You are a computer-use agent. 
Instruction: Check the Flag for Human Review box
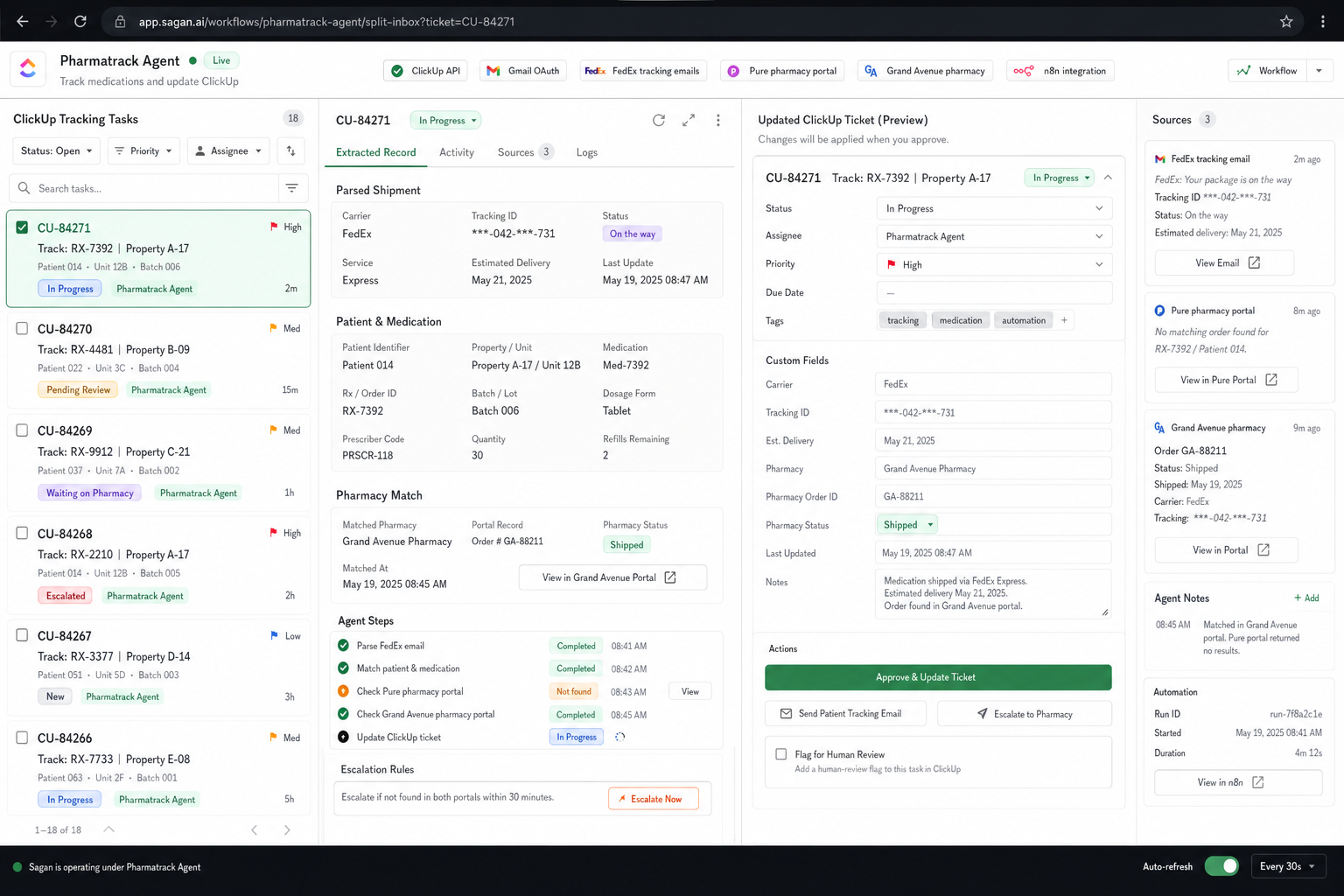(x=781, y=754)
